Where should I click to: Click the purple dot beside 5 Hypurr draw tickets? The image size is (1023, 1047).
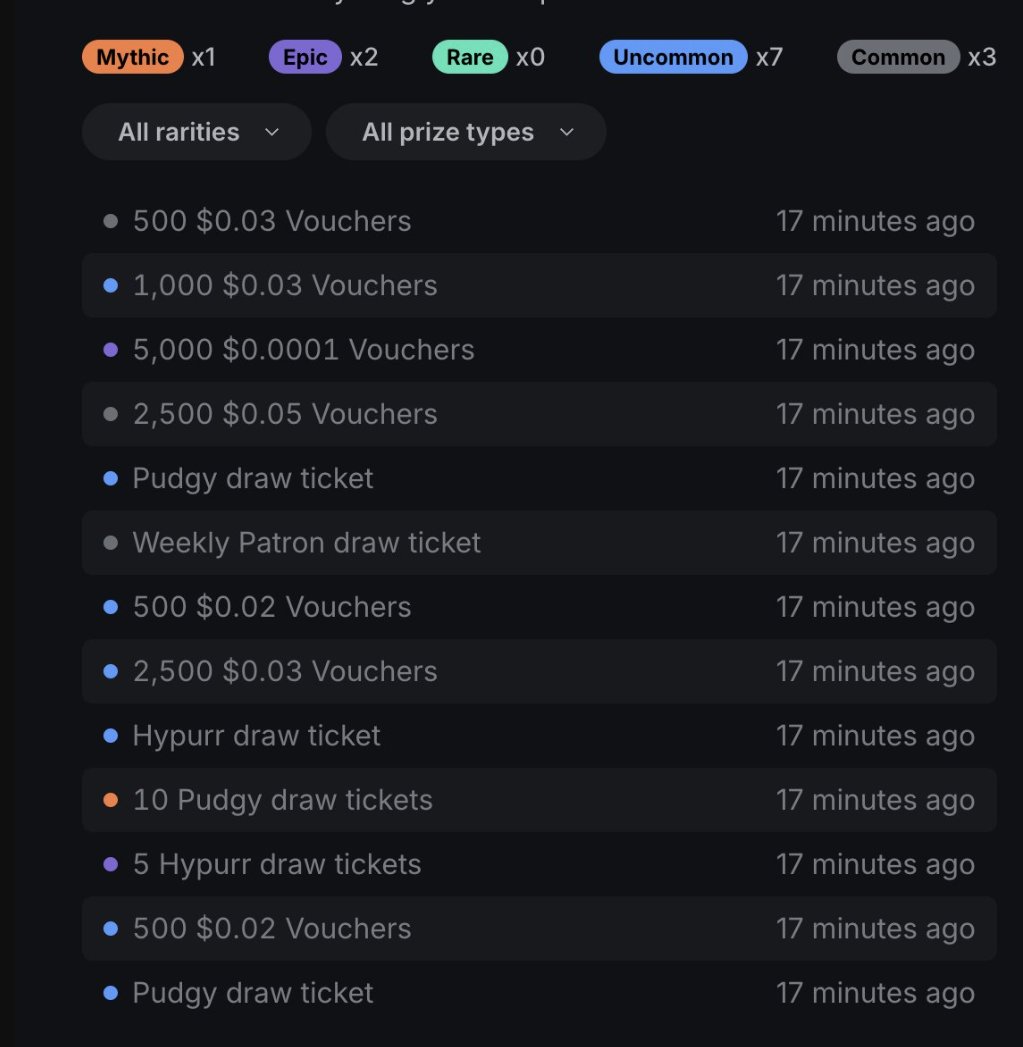111,864
